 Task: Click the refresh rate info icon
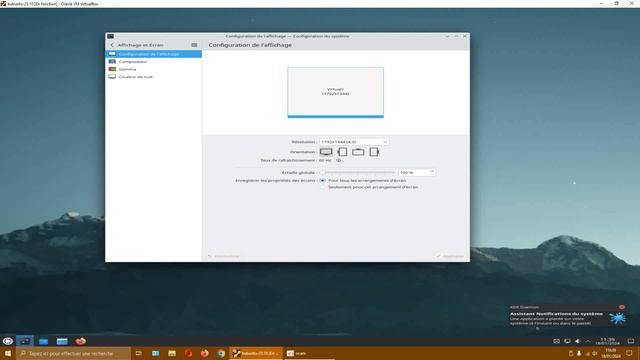coord(338,160)
